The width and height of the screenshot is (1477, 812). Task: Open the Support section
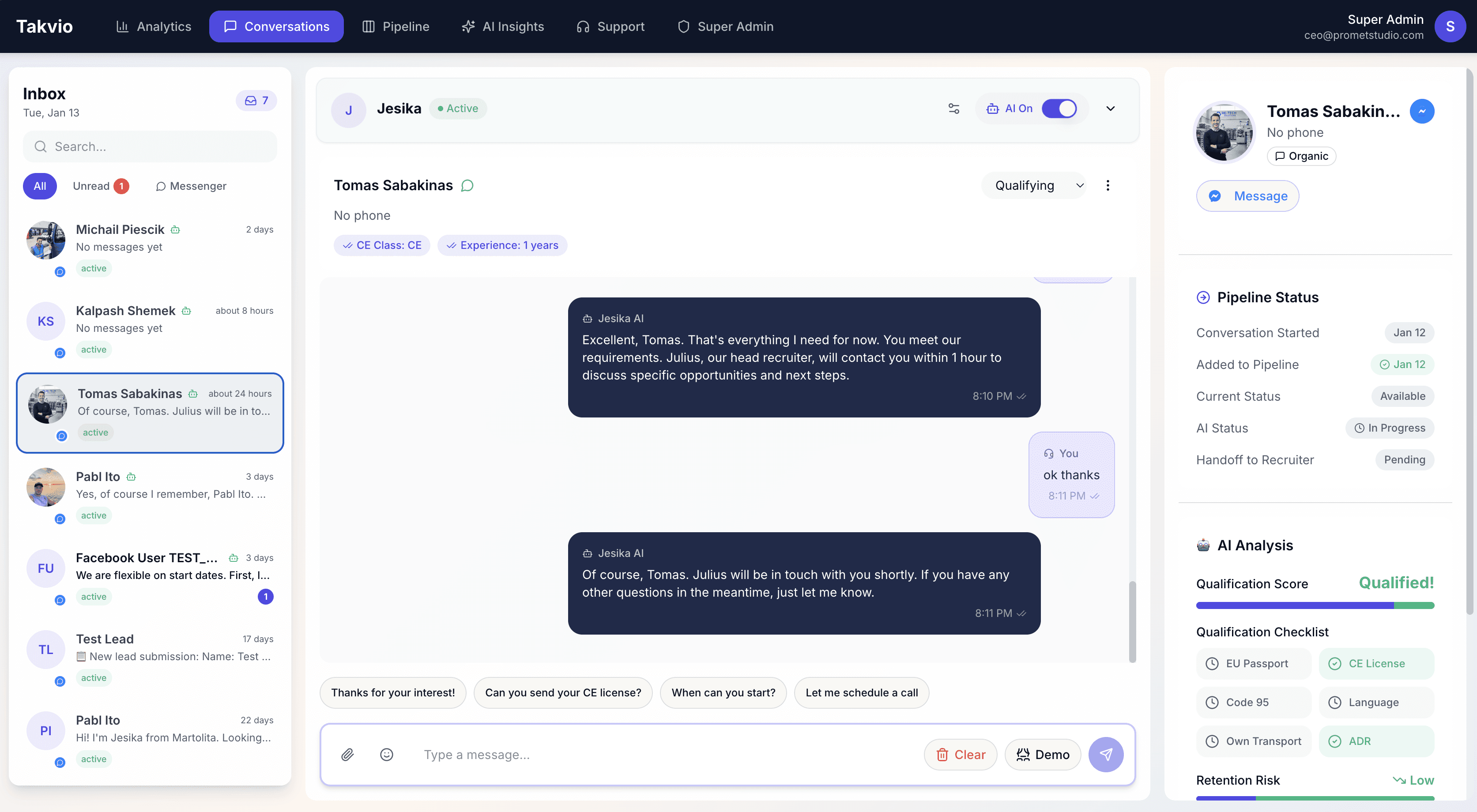610,26
